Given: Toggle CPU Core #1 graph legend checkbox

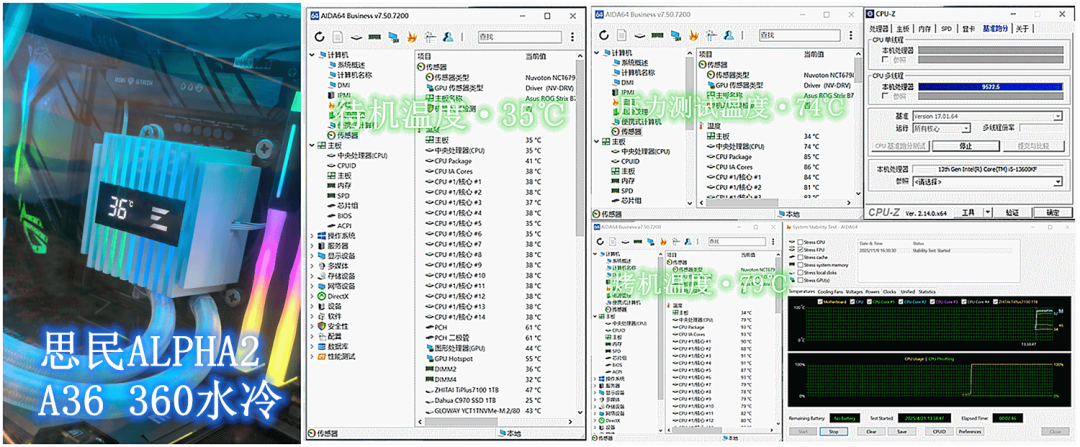Looking at the screenshot, I should pos(869,302).
